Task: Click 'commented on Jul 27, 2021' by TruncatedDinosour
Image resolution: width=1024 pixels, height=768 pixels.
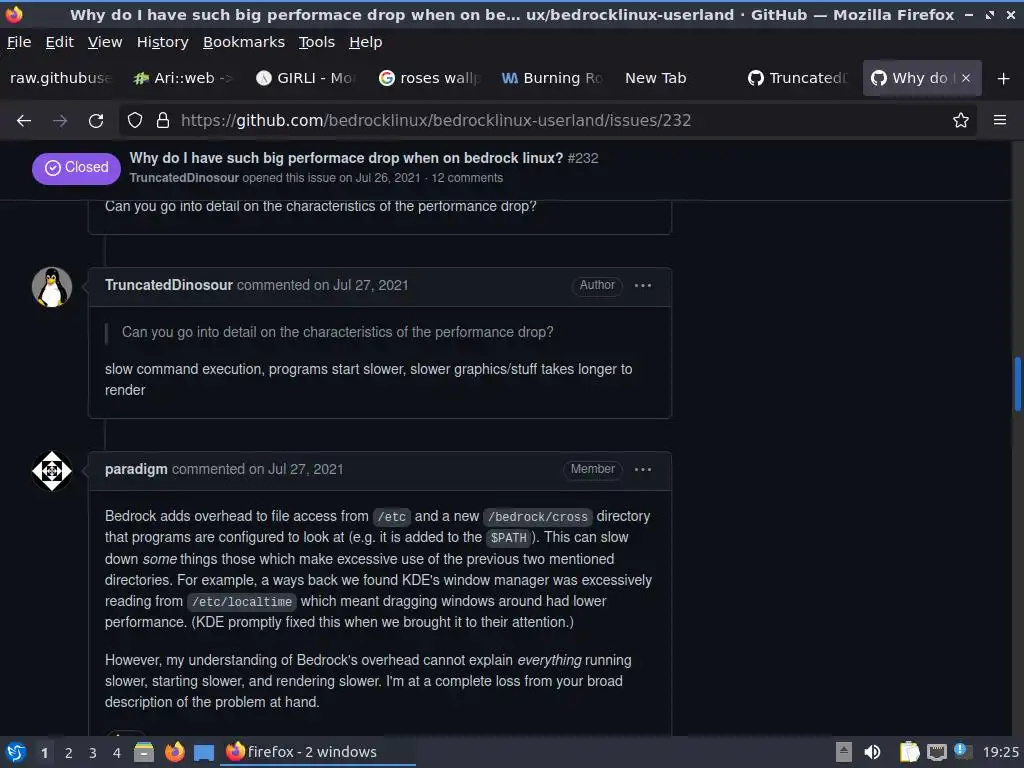Action: coord(323,285)
